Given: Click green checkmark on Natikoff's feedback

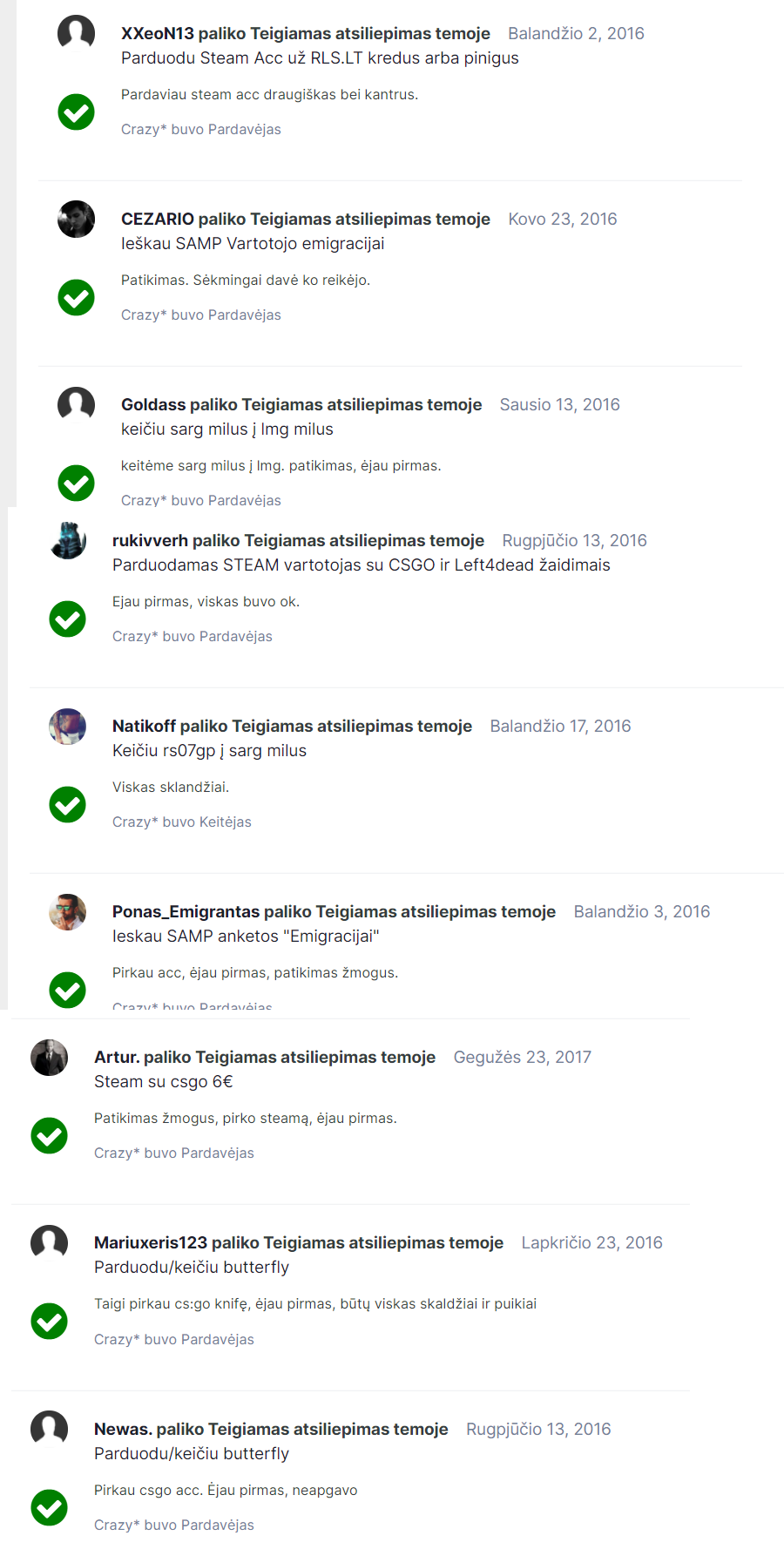Looking at the screenshot, I should (x=67, y=804).
